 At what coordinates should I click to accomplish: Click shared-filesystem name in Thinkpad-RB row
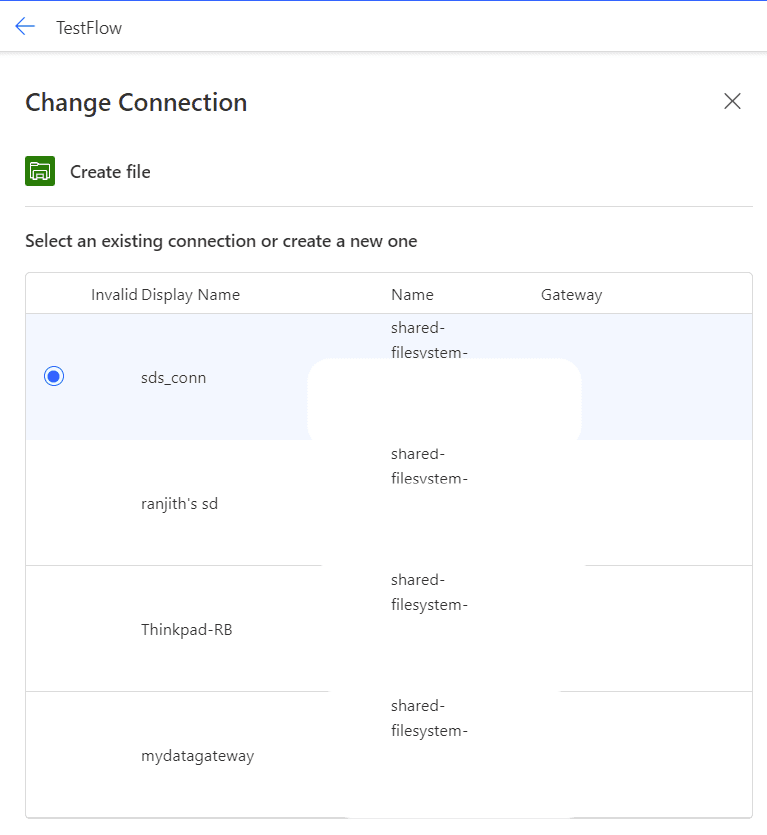point(429,592)
